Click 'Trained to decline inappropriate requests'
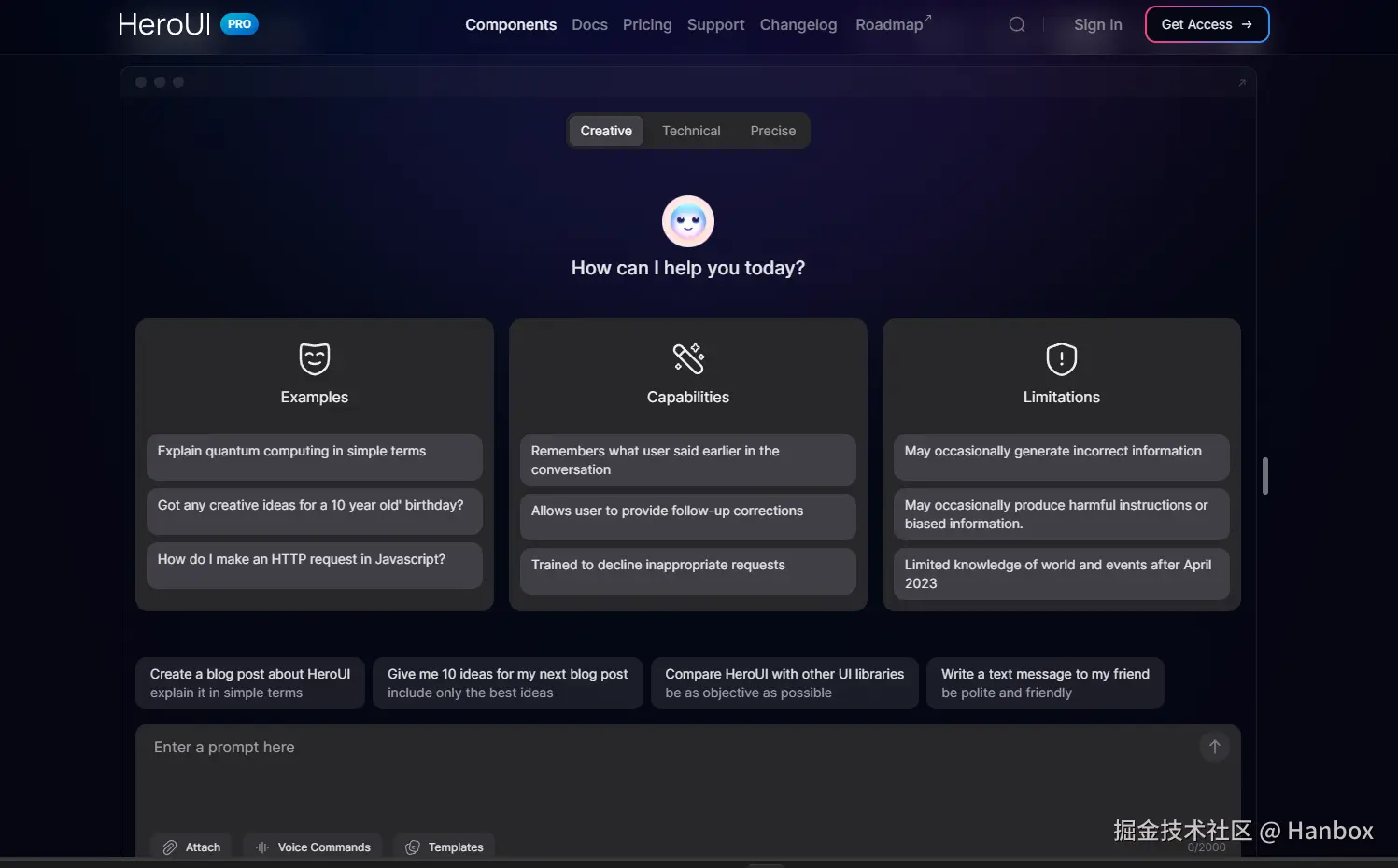 pyautogui.click(x=688, y=571)
